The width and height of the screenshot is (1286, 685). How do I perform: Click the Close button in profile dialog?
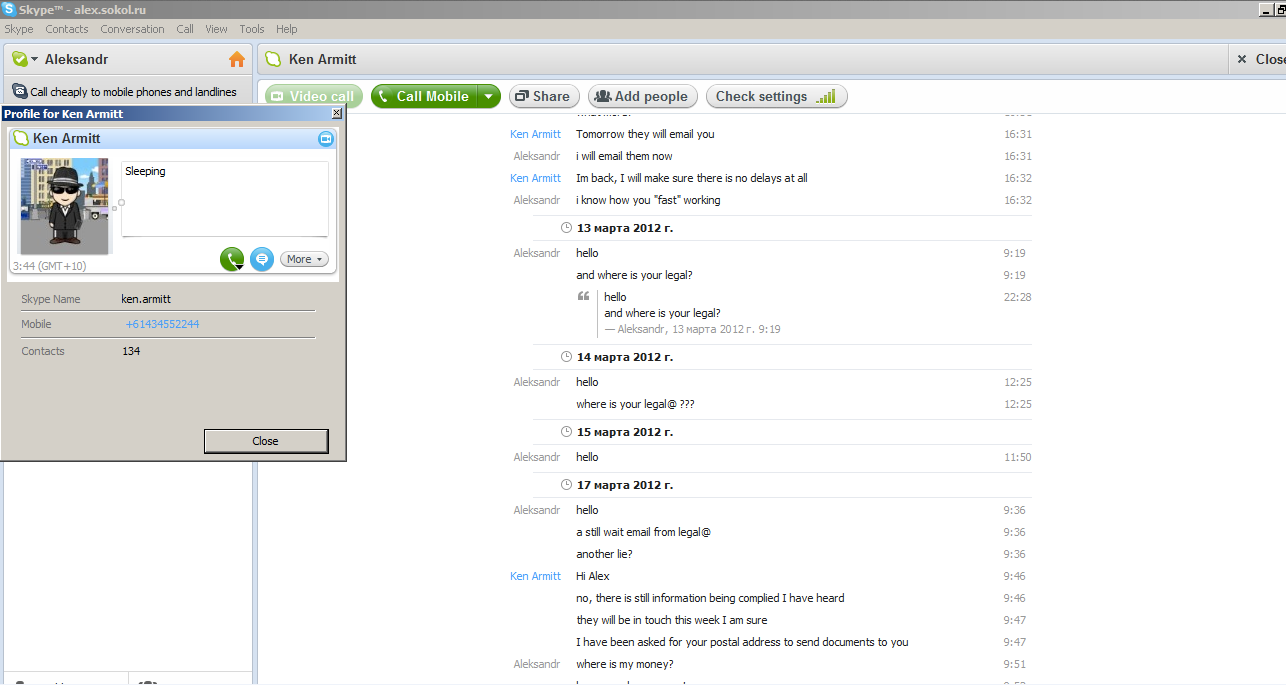coord(266,441)
